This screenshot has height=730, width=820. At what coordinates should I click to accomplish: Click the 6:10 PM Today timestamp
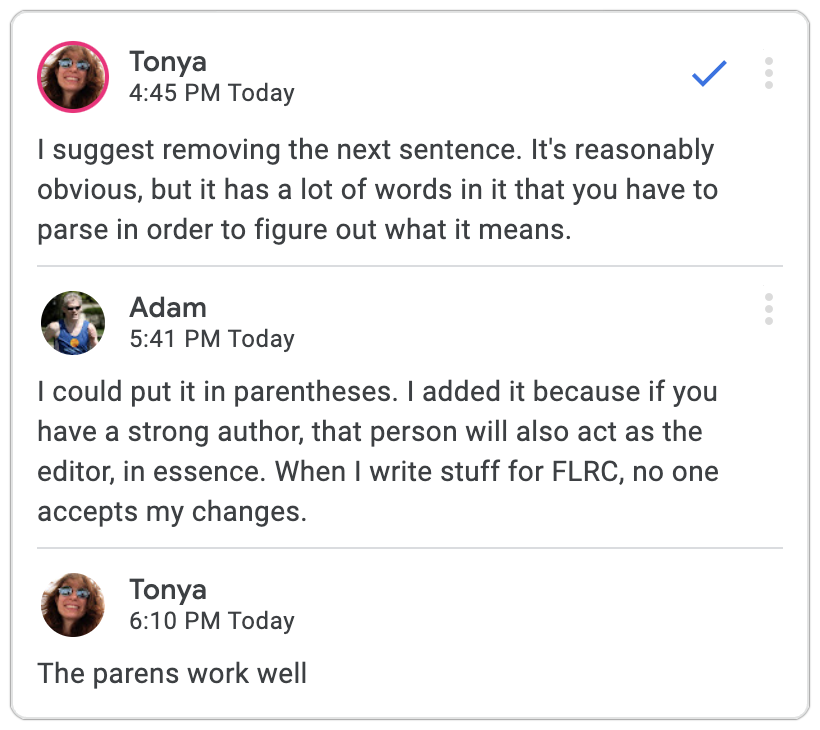(212, 621)
